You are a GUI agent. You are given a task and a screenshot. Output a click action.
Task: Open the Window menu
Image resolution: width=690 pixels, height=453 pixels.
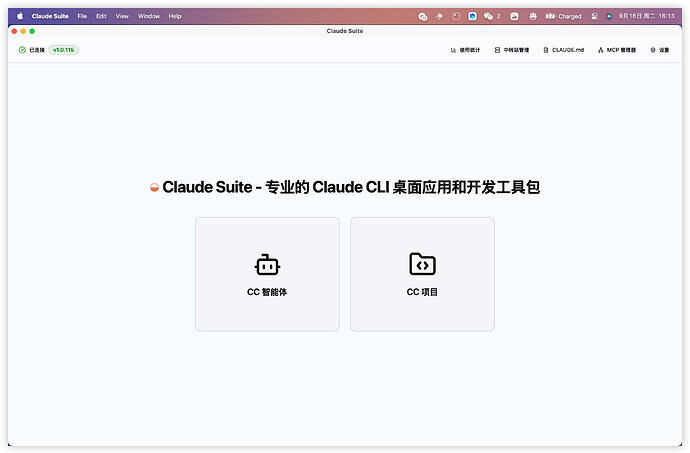[149, 16]
